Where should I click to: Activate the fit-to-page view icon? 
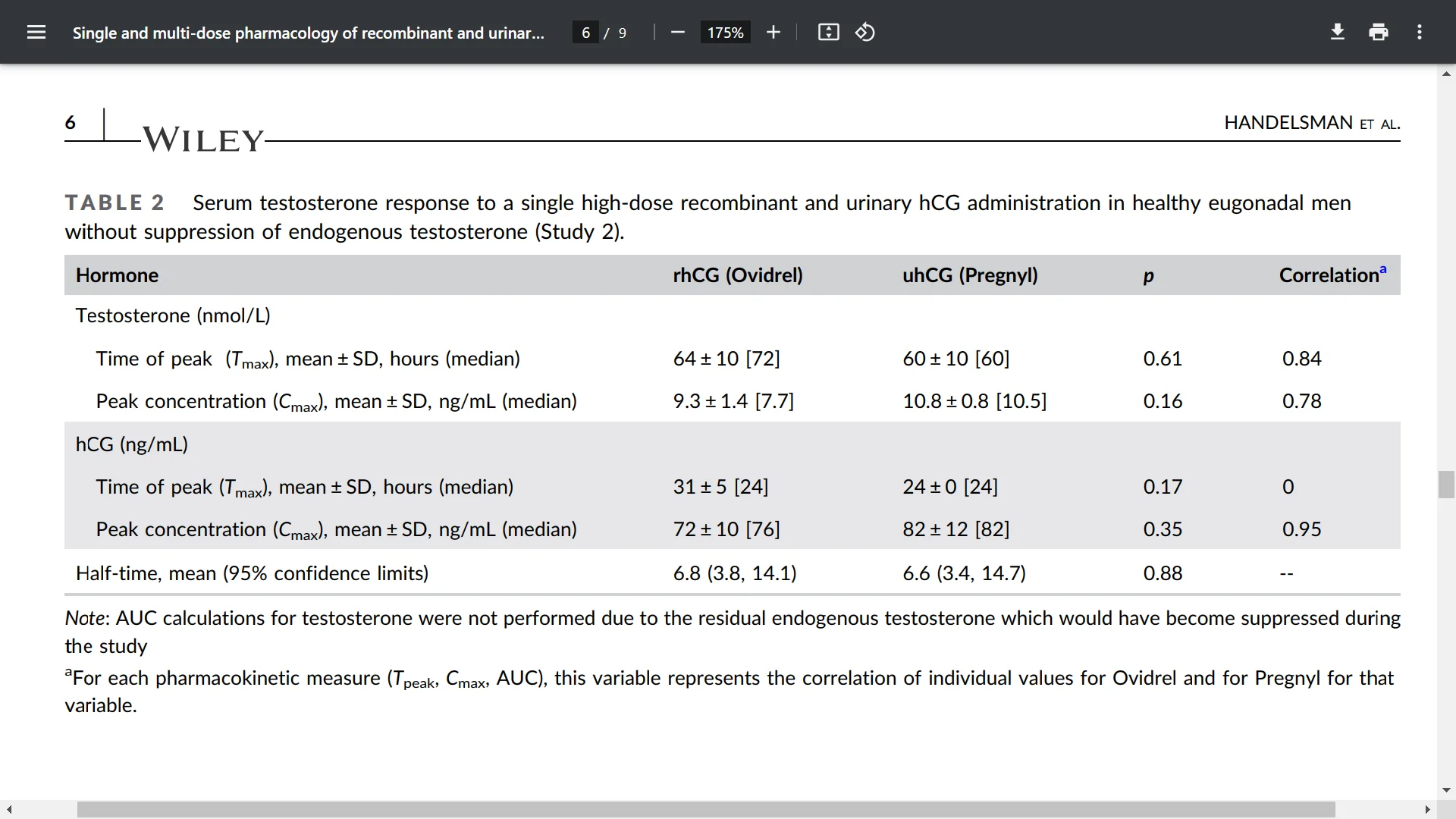coord(828,32)
